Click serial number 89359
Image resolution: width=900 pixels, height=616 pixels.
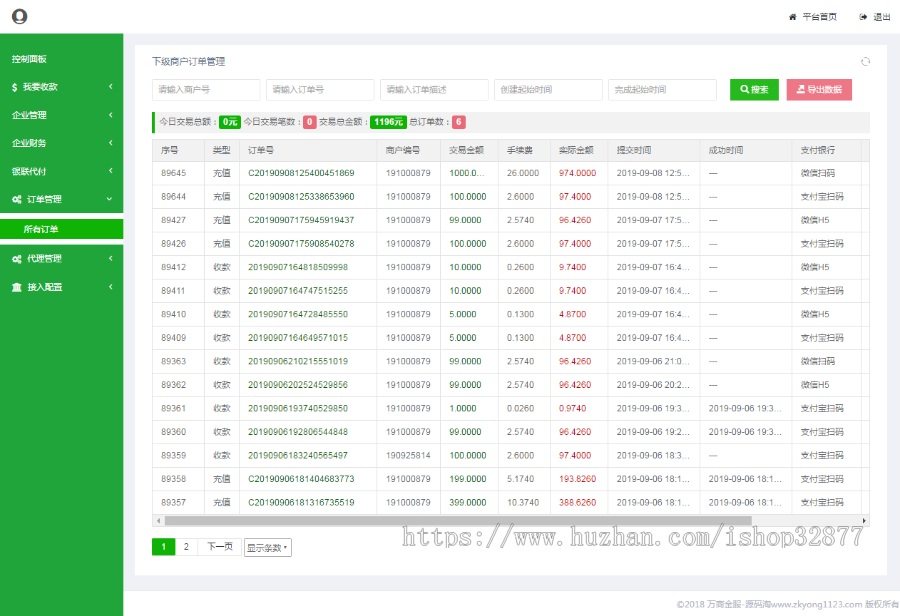(x=173, y=456)
